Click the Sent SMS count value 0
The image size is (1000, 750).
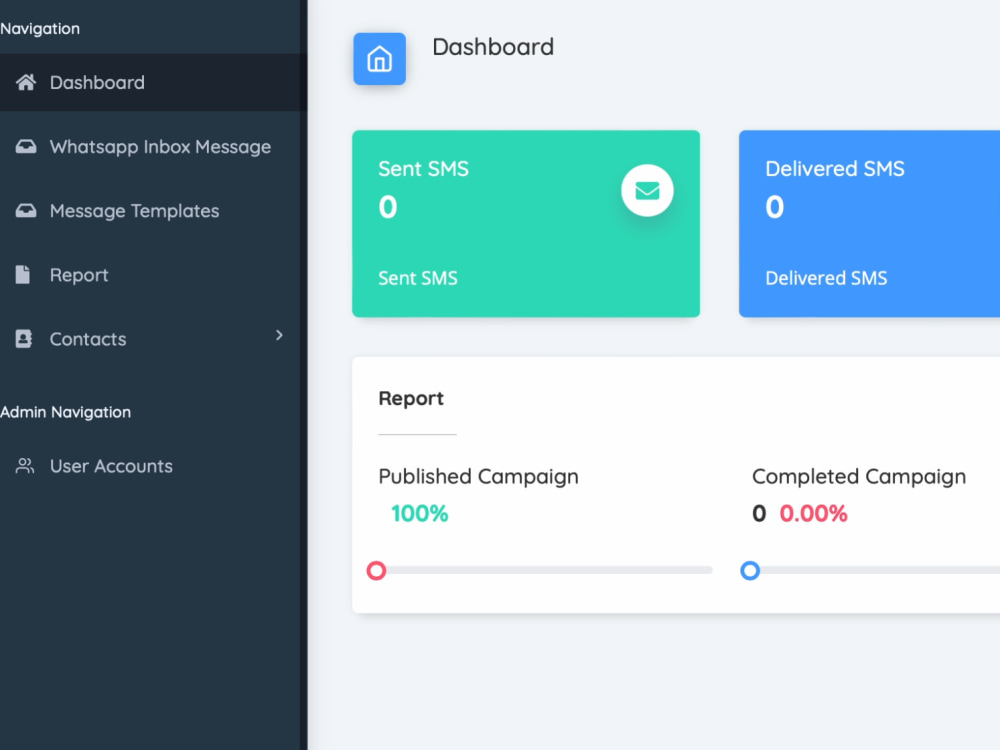point(388,207)
